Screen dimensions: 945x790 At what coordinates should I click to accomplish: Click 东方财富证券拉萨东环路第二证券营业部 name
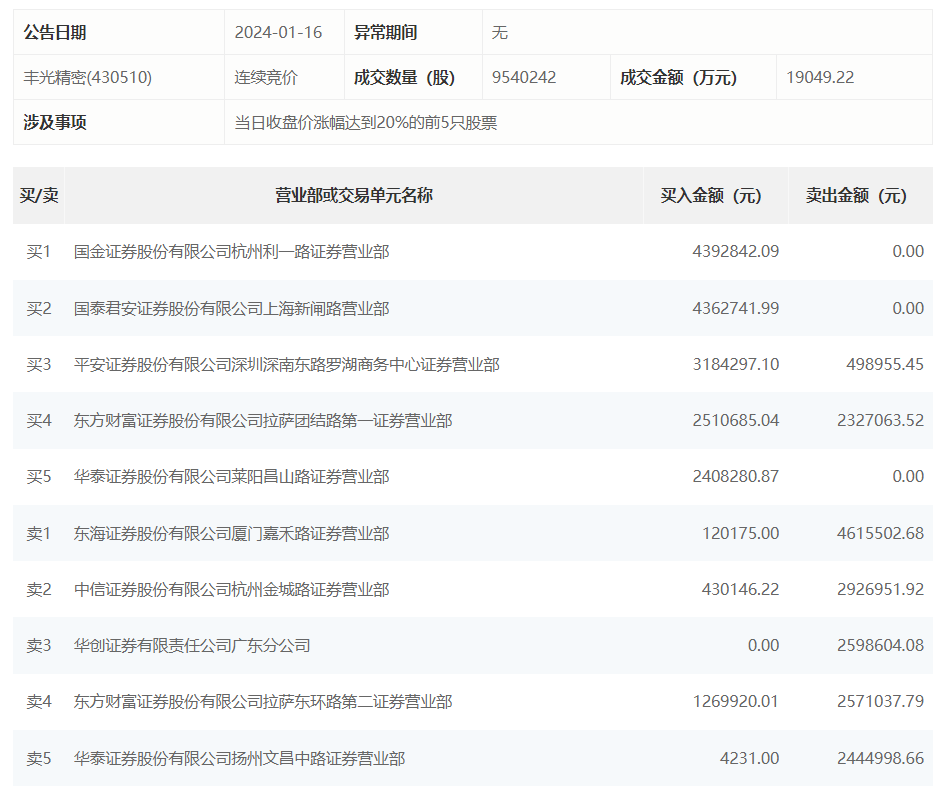[263, 701]
